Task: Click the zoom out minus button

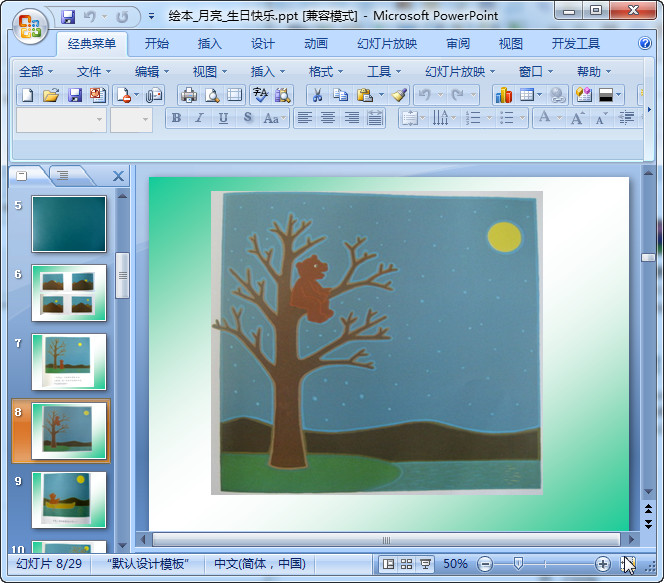Action: [485, 564]
